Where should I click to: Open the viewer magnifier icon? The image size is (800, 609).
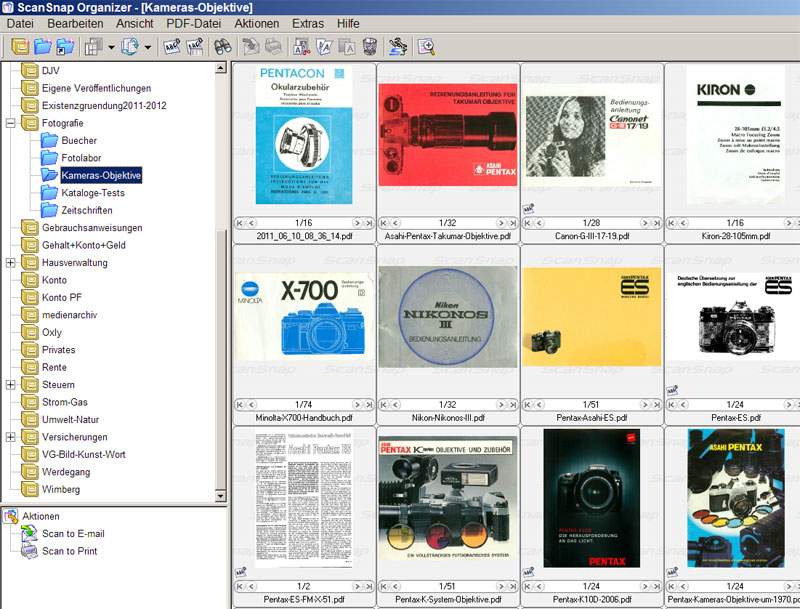(426, 46)
